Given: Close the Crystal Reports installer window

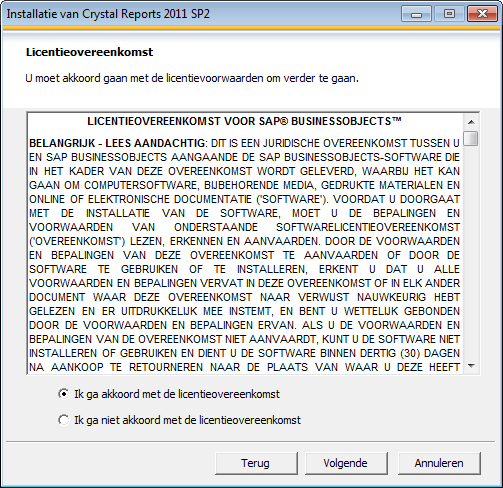Looking at the screenshot, I should [x=482, y=14].
